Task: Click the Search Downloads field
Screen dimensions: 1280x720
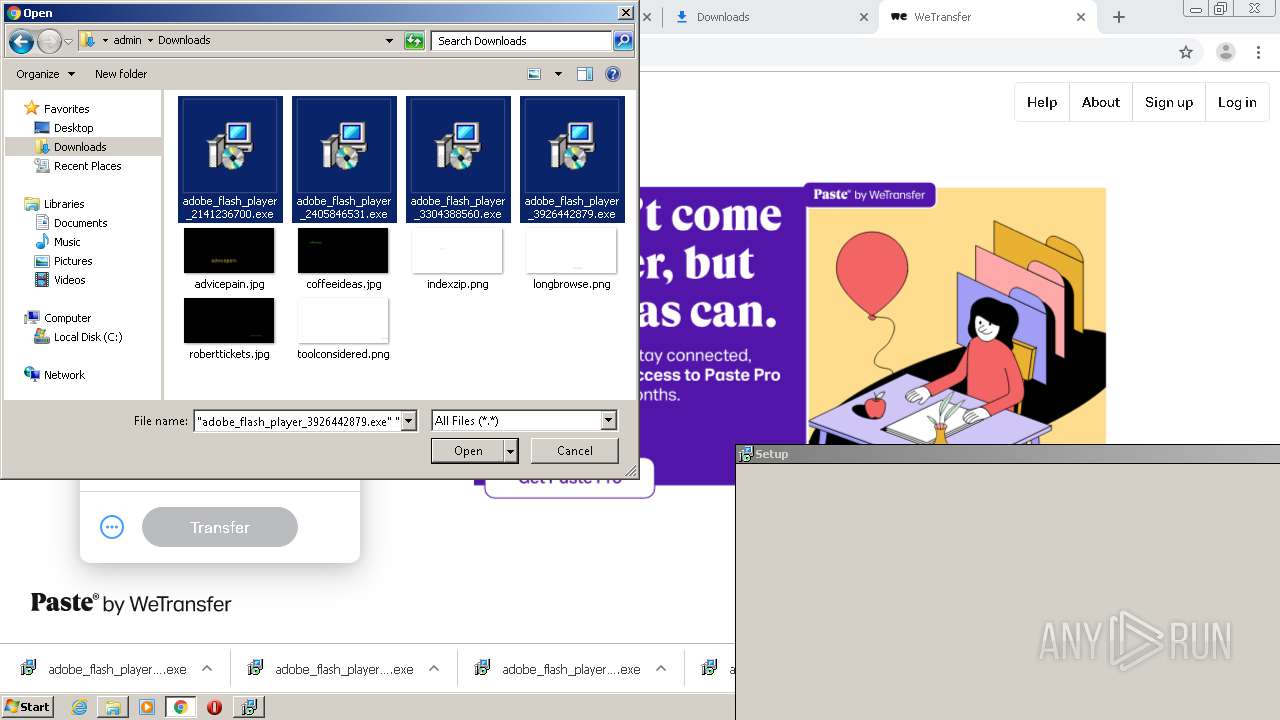Action: [x=521, y=41]
